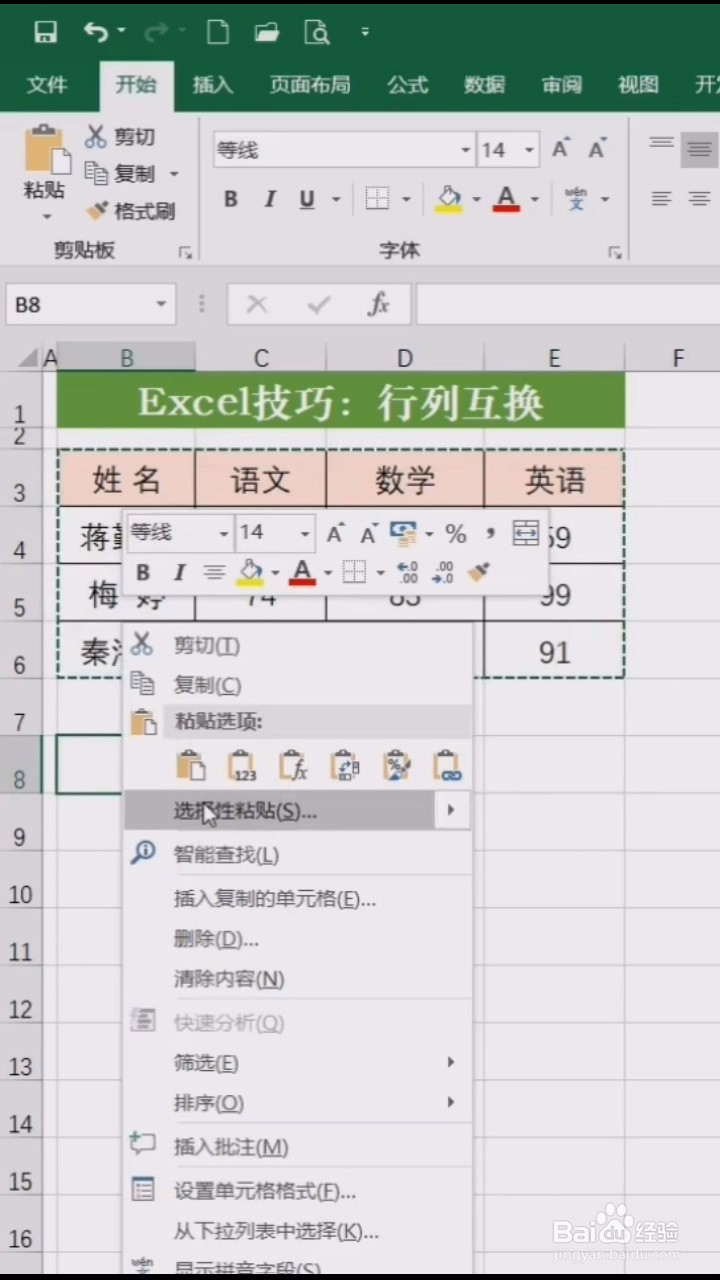
Task: Choose 剪切(T) from the context menu
Action: click(x=297, y=646)
